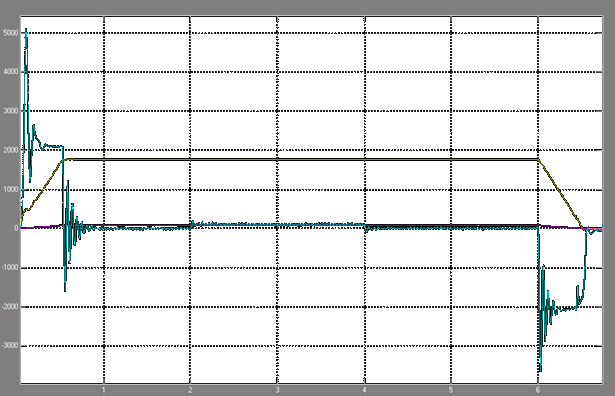615x396 pixels.
Task: Click the x-axis tick label 1
Action: click(104, 390)
